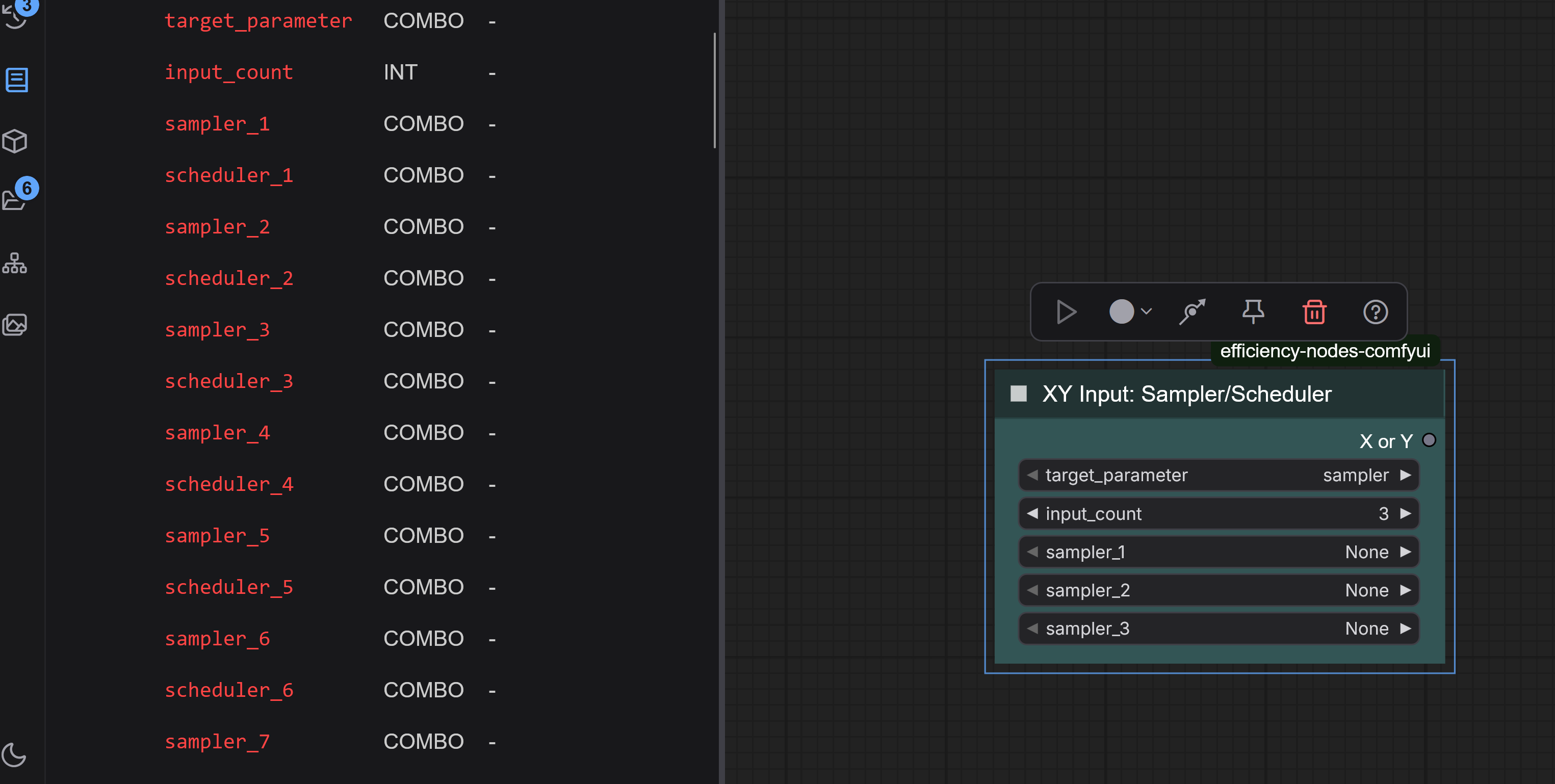Click the INT type of input_count

(x=400, y=72)
